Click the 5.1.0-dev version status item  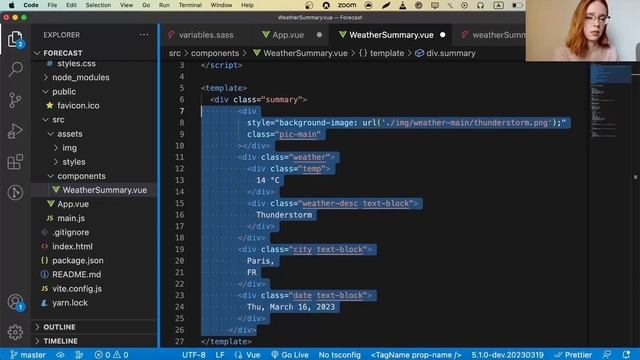click(x=507, y=355)
